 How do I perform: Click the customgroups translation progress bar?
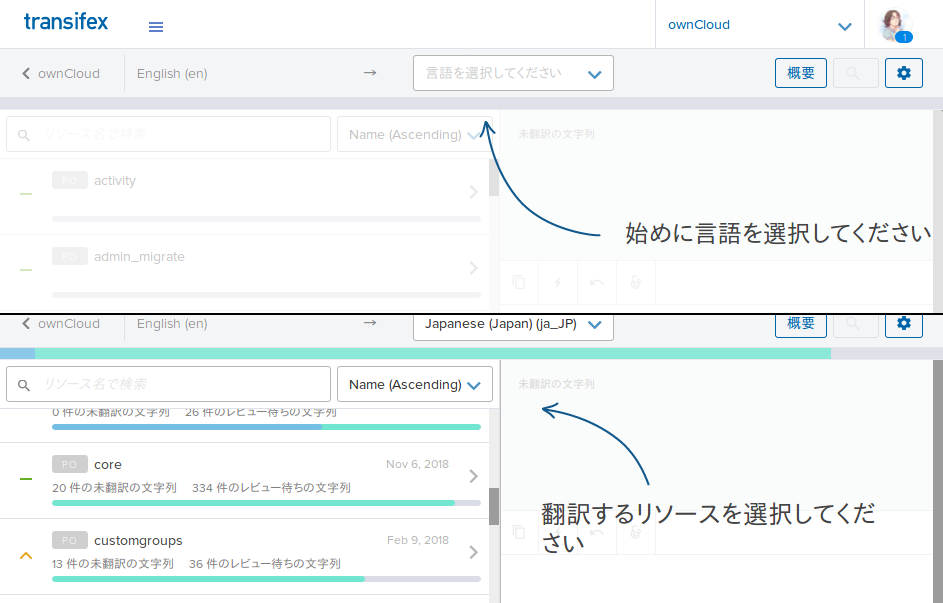tap(266, 579)
